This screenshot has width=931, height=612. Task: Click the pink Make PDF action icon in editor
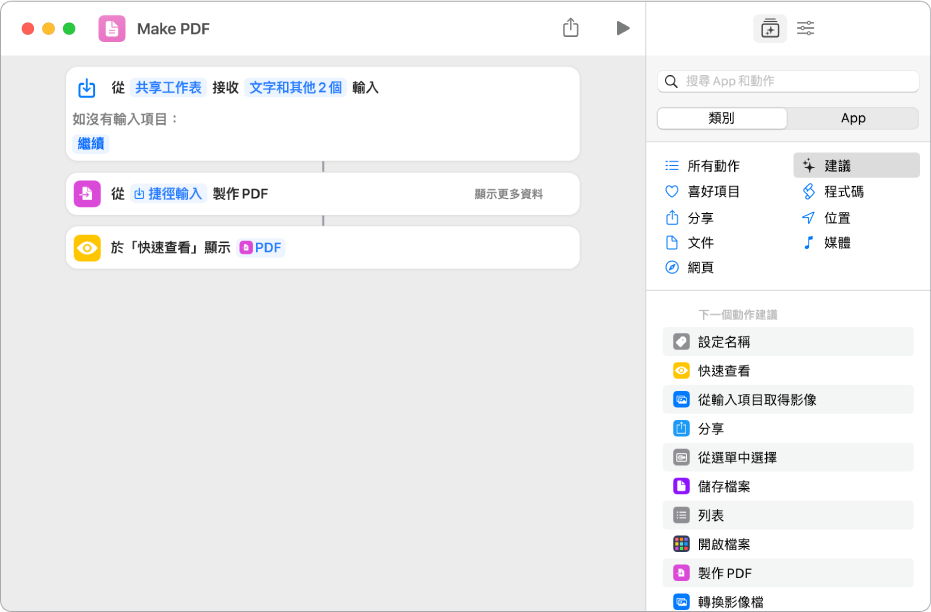87,194
